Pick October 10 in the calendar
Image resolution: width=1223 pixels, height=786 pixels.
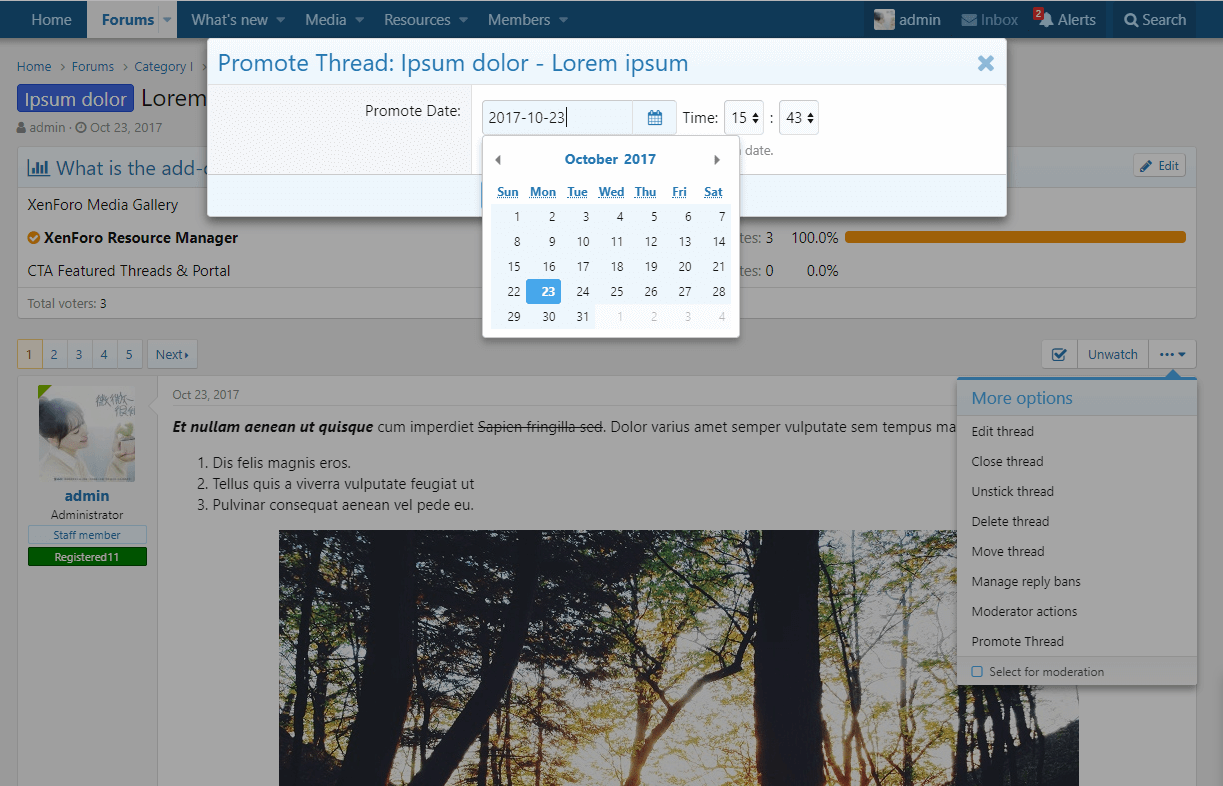[578, 241]
